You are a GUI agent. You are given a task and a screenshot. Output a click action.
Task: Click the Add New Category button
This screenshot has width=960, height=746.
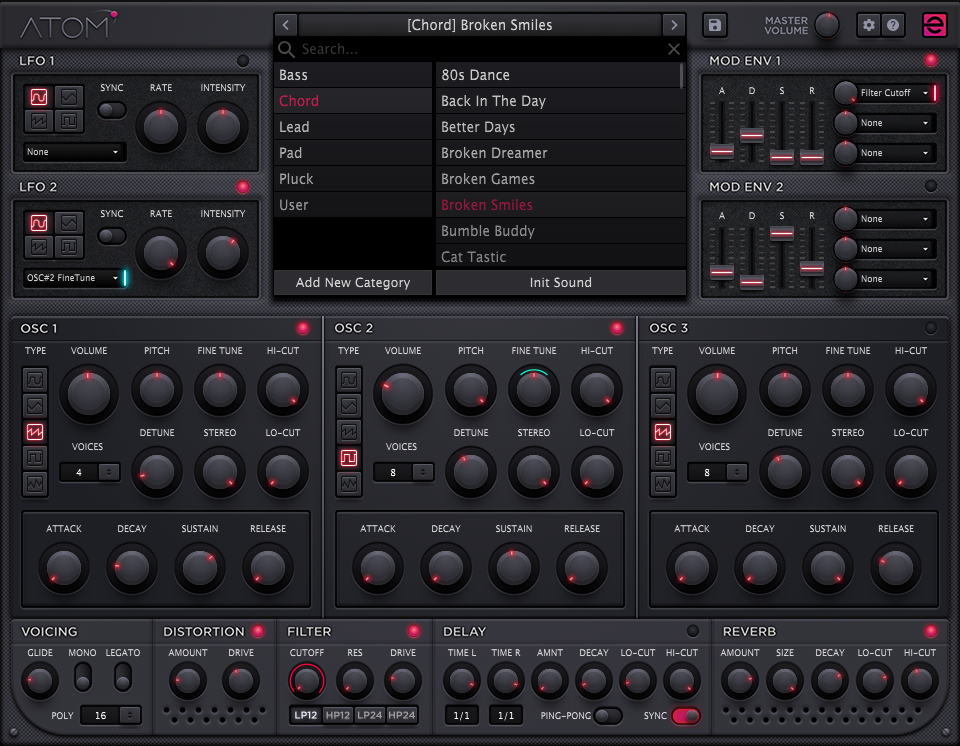[353, 283]
